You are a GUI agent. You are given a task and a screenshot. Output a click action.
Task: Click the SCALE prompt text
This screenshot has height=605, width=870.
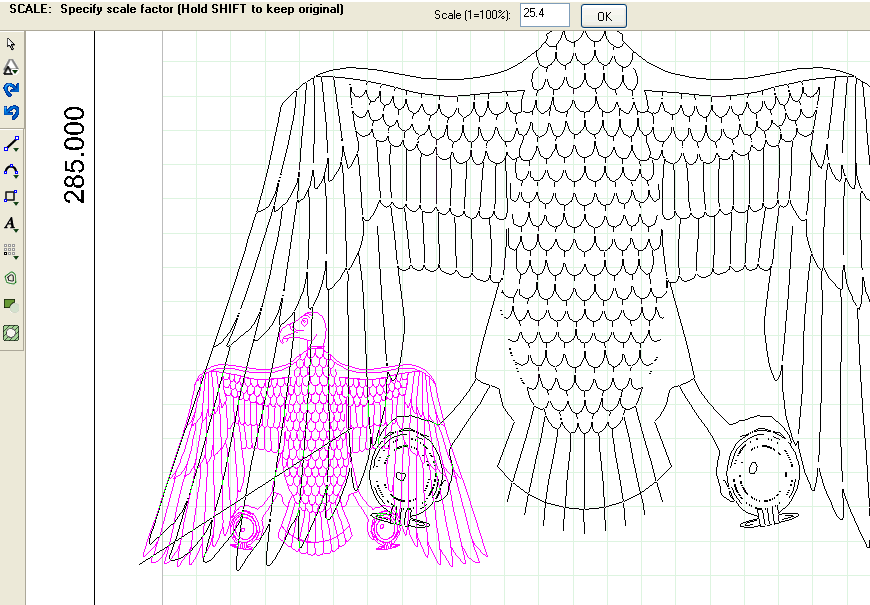[176, 9]
